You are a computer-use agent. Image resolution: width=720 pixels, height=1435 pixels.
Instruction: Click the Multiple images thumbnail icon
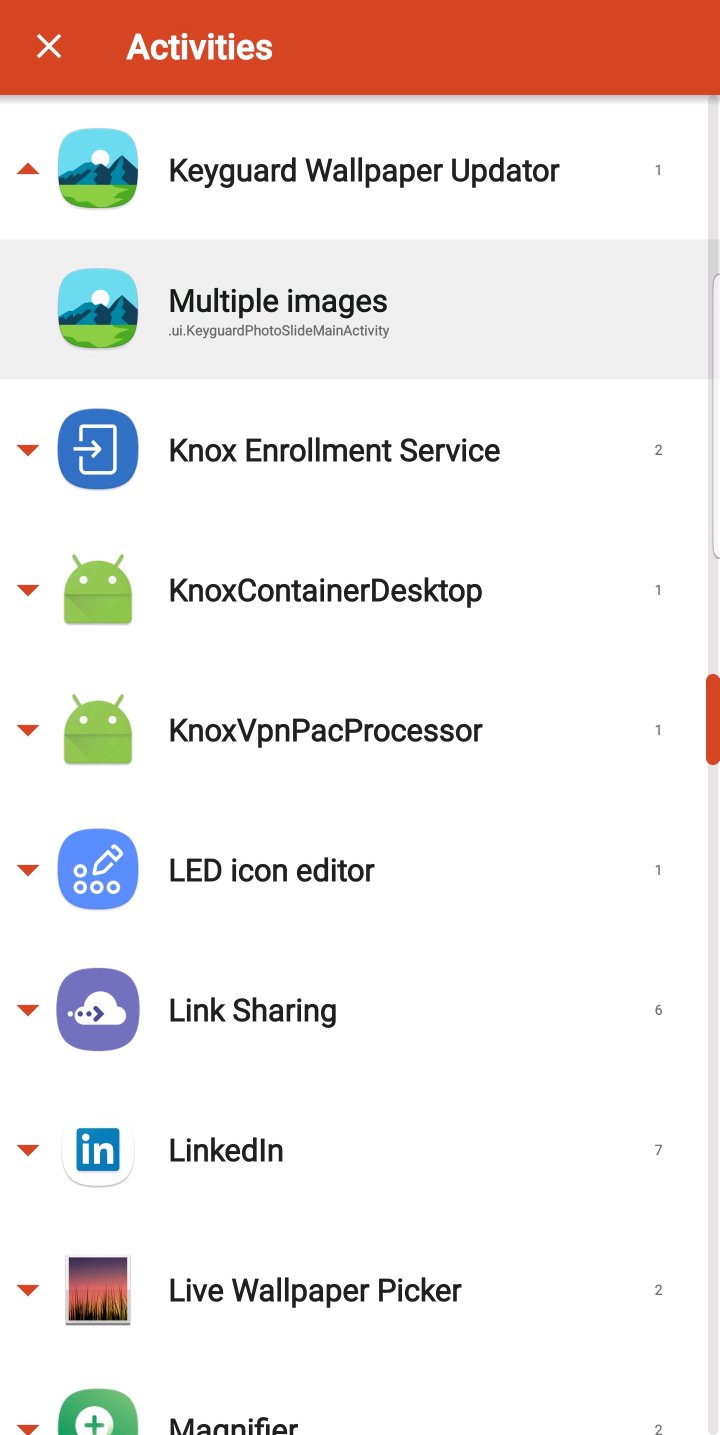[97, 309]
